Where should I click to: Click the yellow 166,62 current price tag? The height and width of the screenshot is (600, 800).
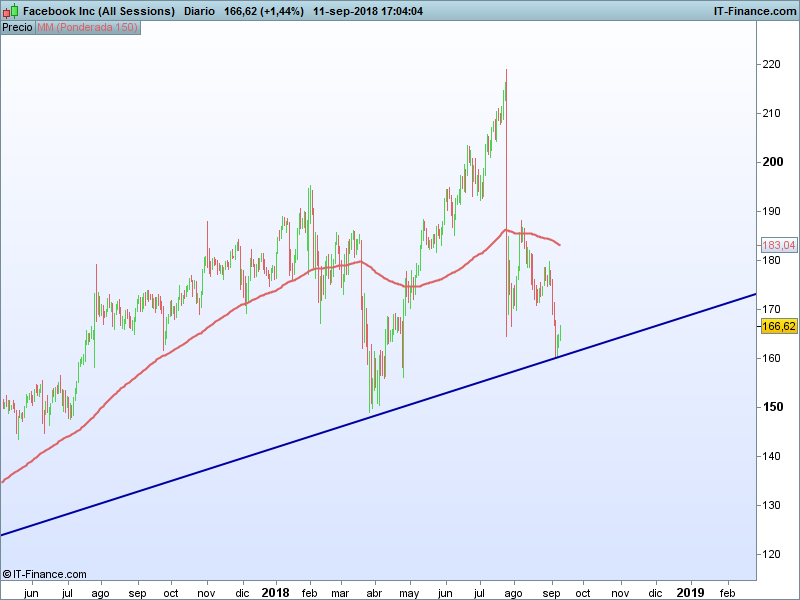pos(779,326)
